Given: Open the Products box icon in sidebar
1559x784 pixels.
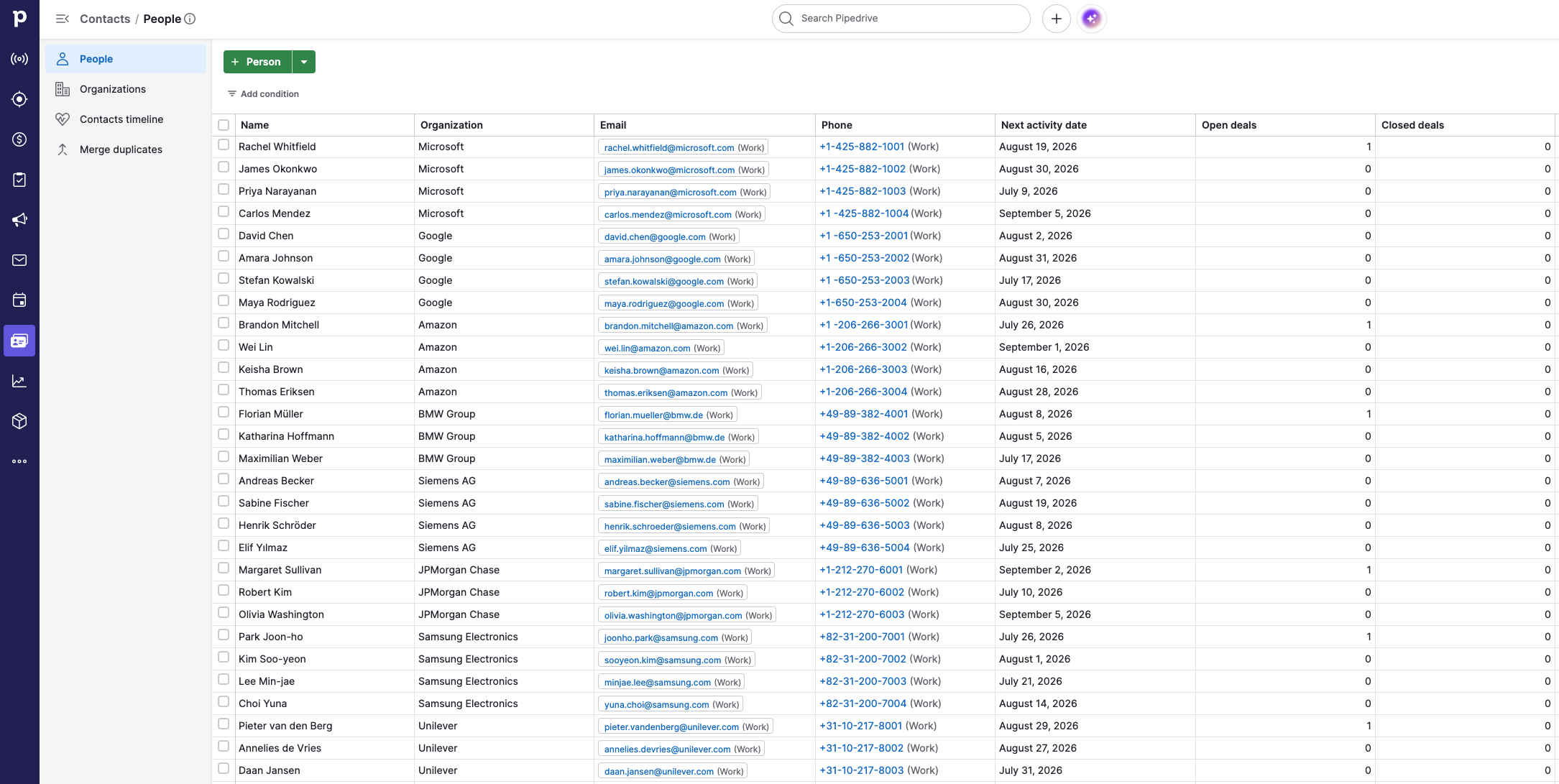Looking at the screenshot, I should tap(19, 421).
